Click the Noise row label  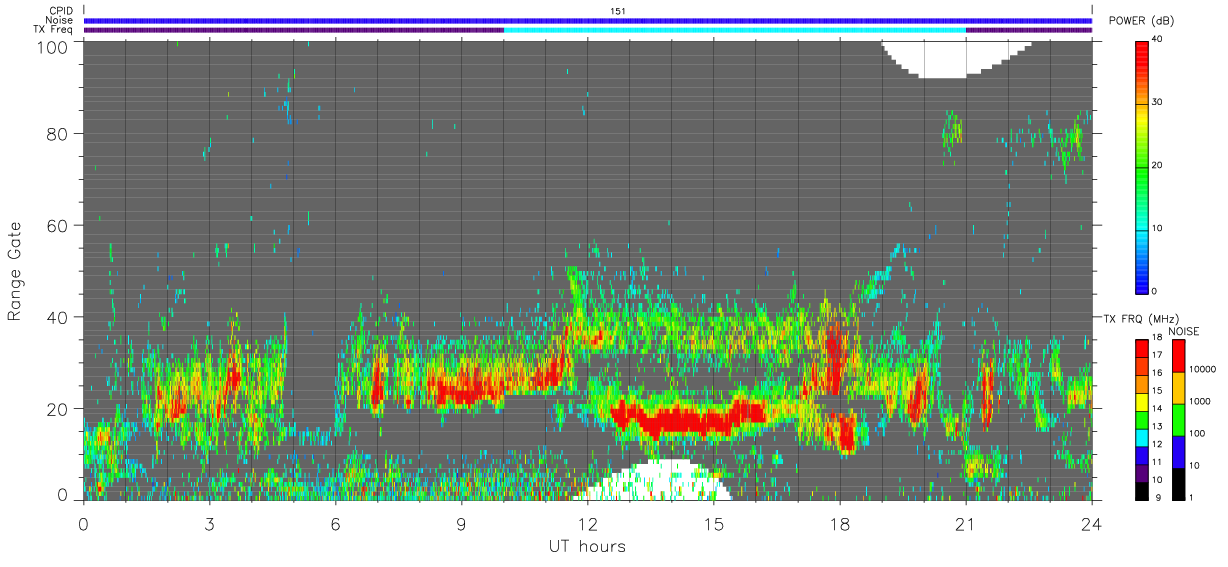coord(59,20)
